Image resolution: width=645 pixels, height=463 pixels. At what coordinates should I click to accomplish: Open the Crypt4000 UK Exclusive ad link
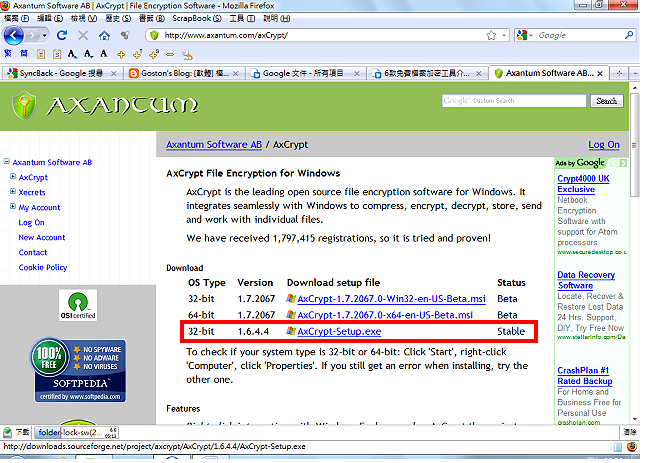(583, 184)
